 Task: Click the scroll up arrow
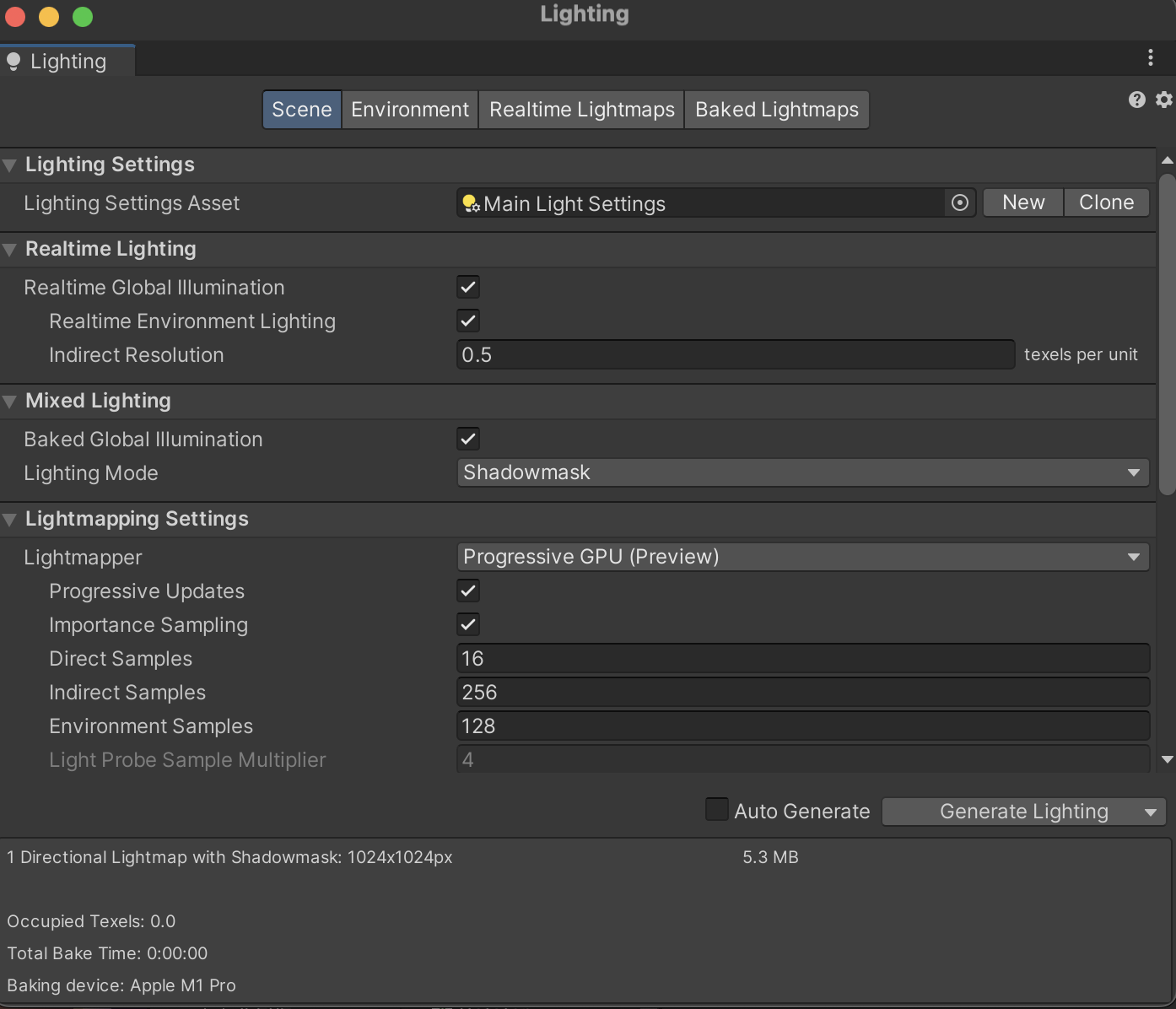(1167, 160)
